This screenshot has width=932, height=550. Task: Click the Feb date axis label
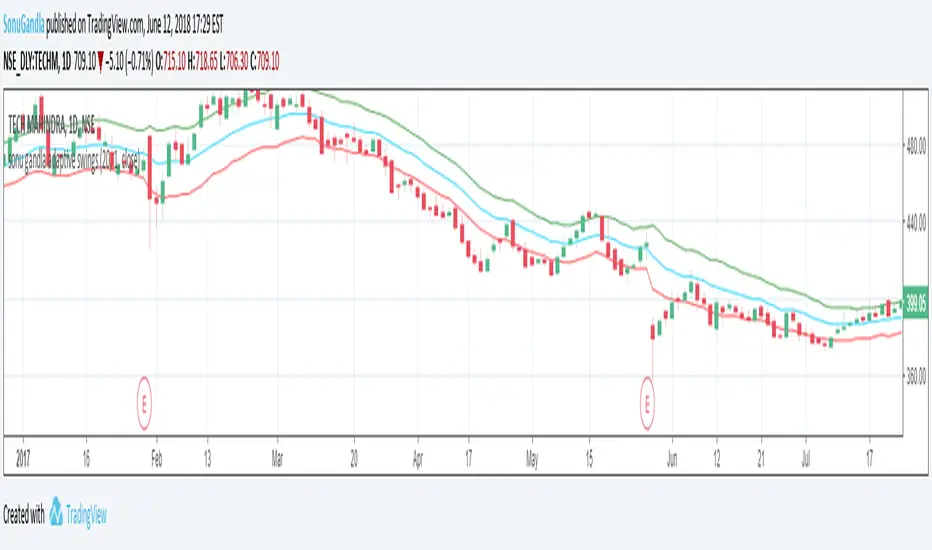coord(156,459)
